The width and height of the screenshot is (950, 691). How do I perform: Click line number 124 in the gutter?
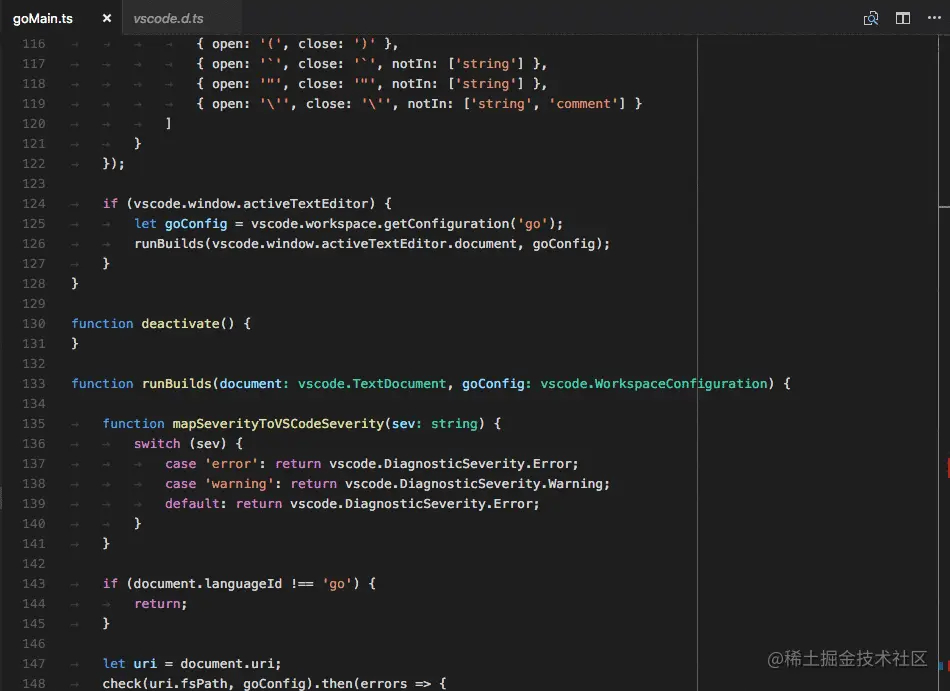pos(34,203)
